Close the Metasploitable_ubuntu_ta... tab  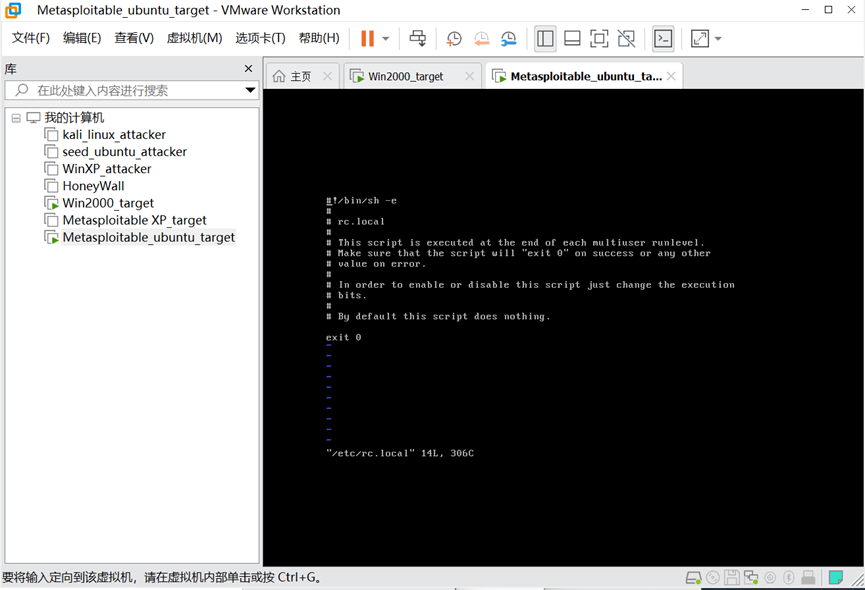coord(671,77)
